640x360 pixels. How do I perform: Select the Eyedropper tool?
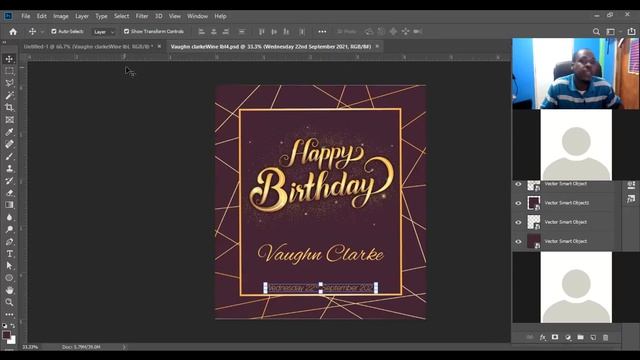click(9, 132)
